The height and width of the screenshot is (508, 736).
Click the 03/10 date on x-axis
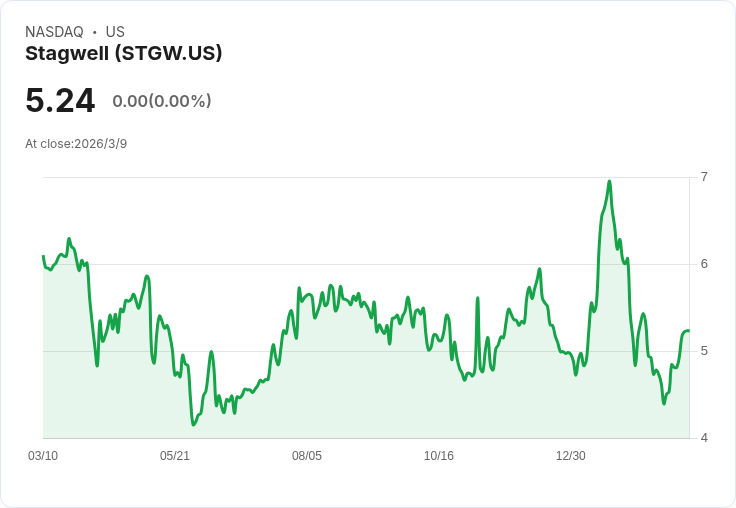click(43, 456)
